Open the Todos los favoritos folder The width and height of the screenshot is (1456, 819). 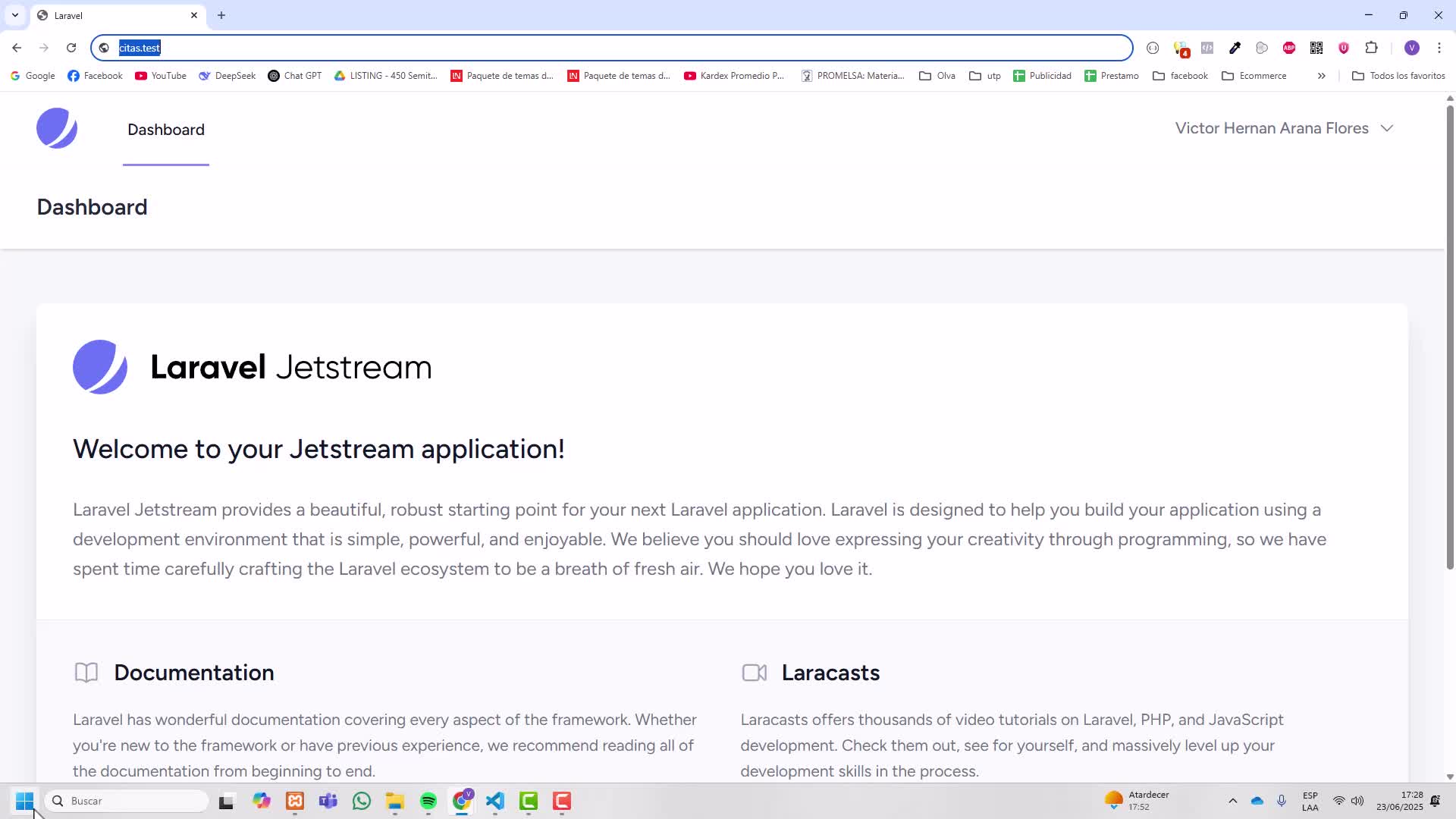(1398, 76)
